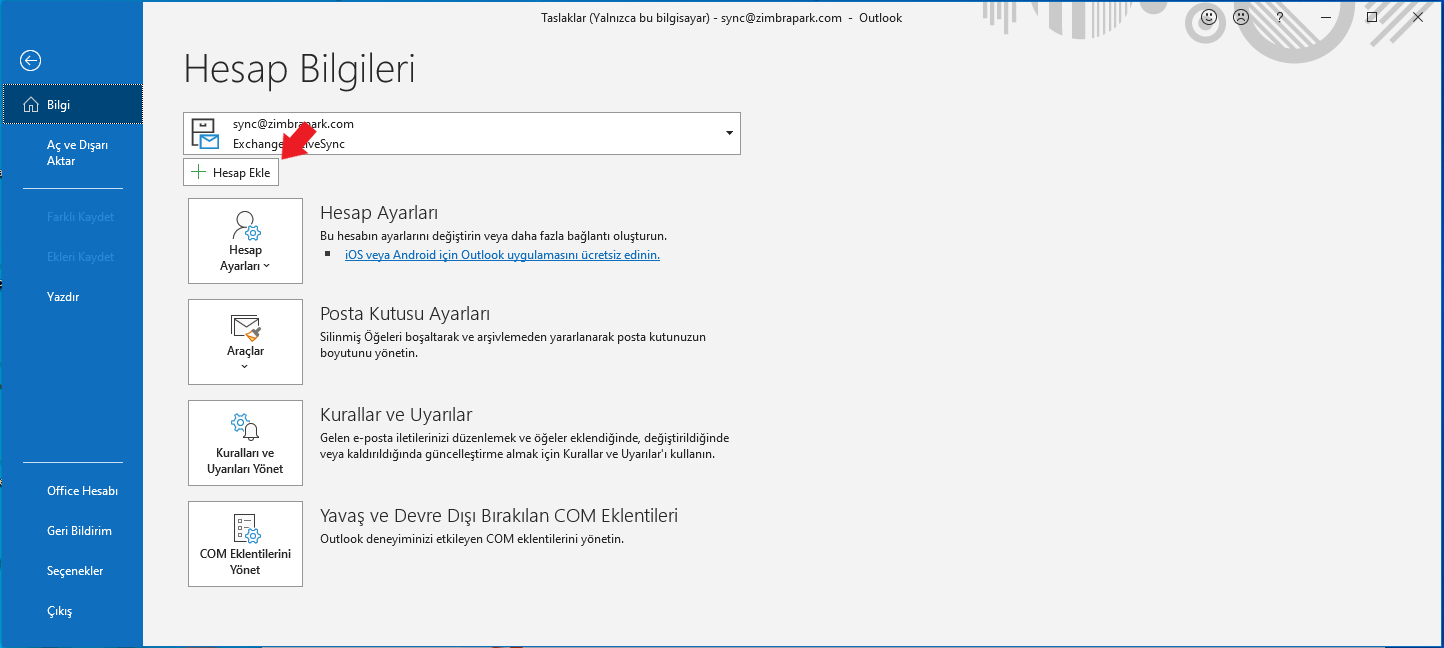
Task: Click the Posta Kutusu Ayarları heading
Action: (x=405, y=314)
